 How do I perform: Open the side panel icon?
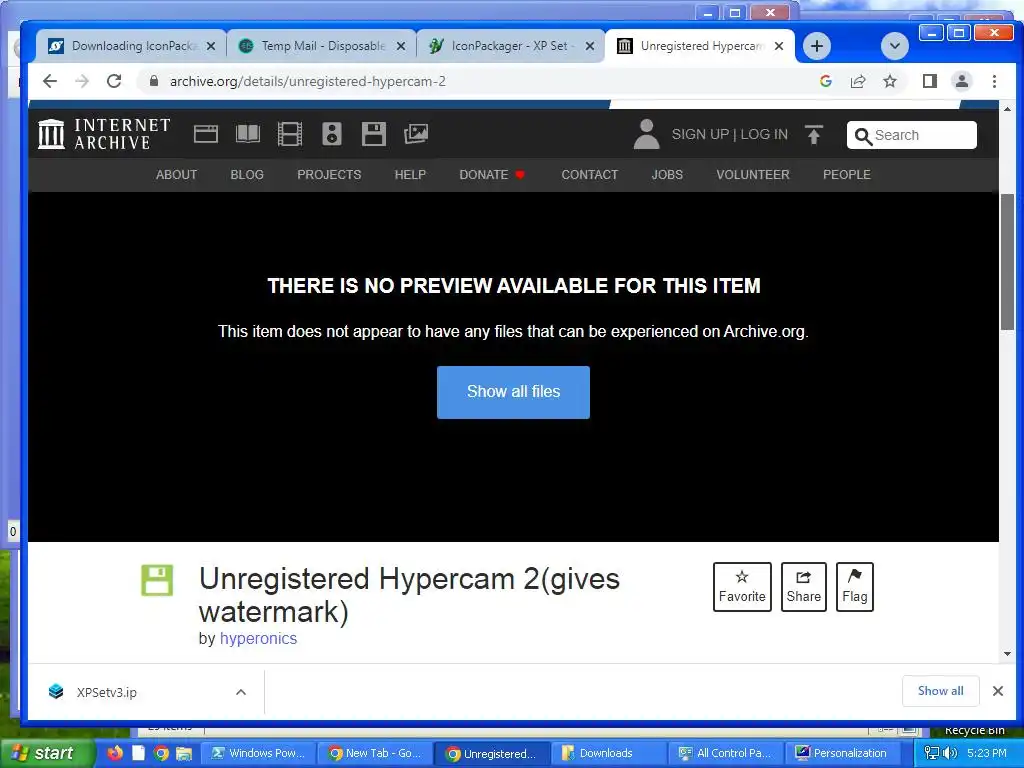930,81
